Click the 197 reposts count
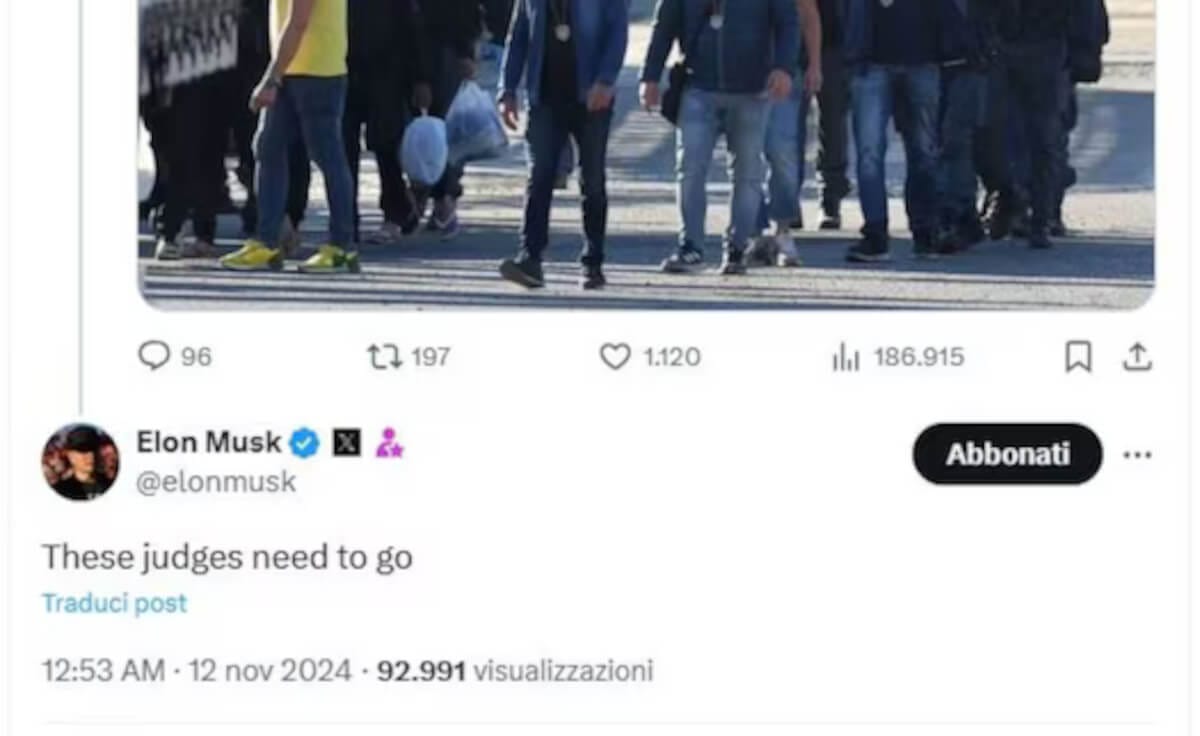Image resolution: width=1200 pixels, height=736 pixels. [x=431, y=357]
